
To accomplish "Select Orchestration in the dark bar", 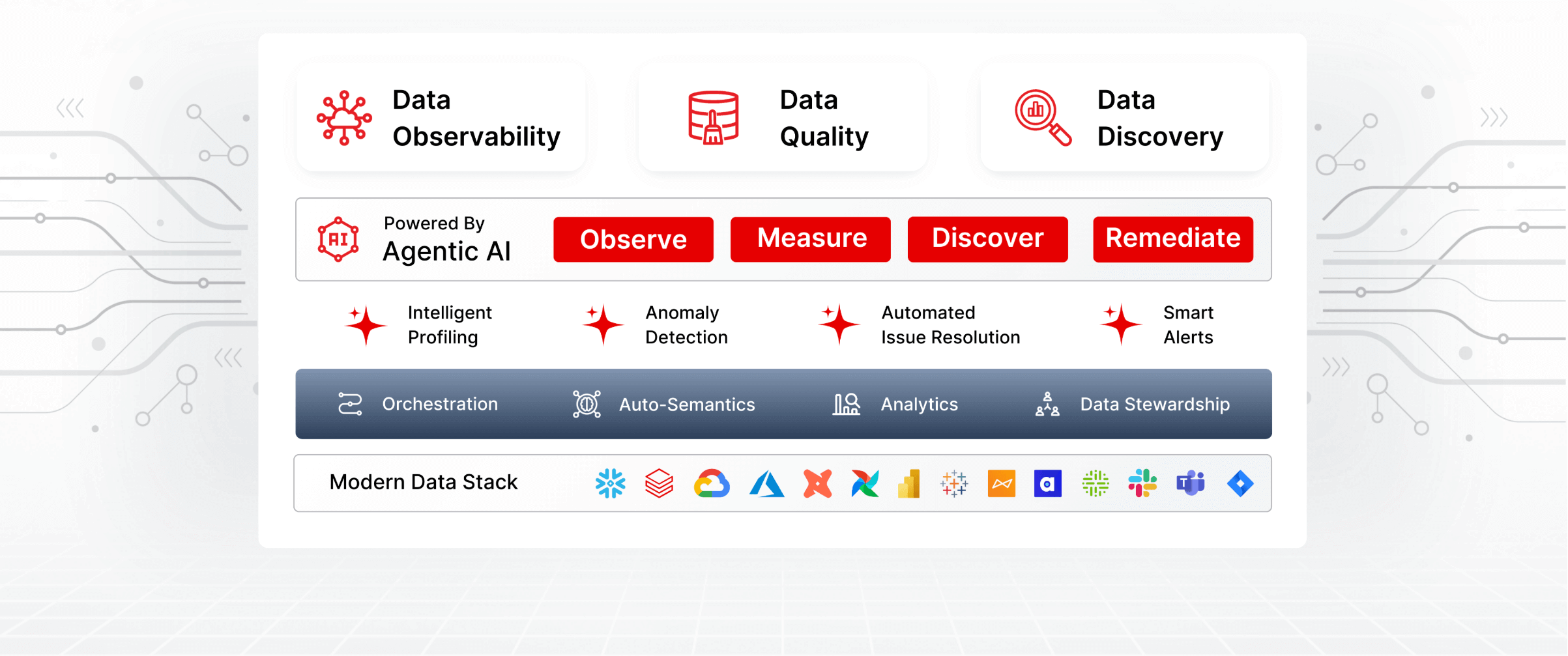I will 439,404.
